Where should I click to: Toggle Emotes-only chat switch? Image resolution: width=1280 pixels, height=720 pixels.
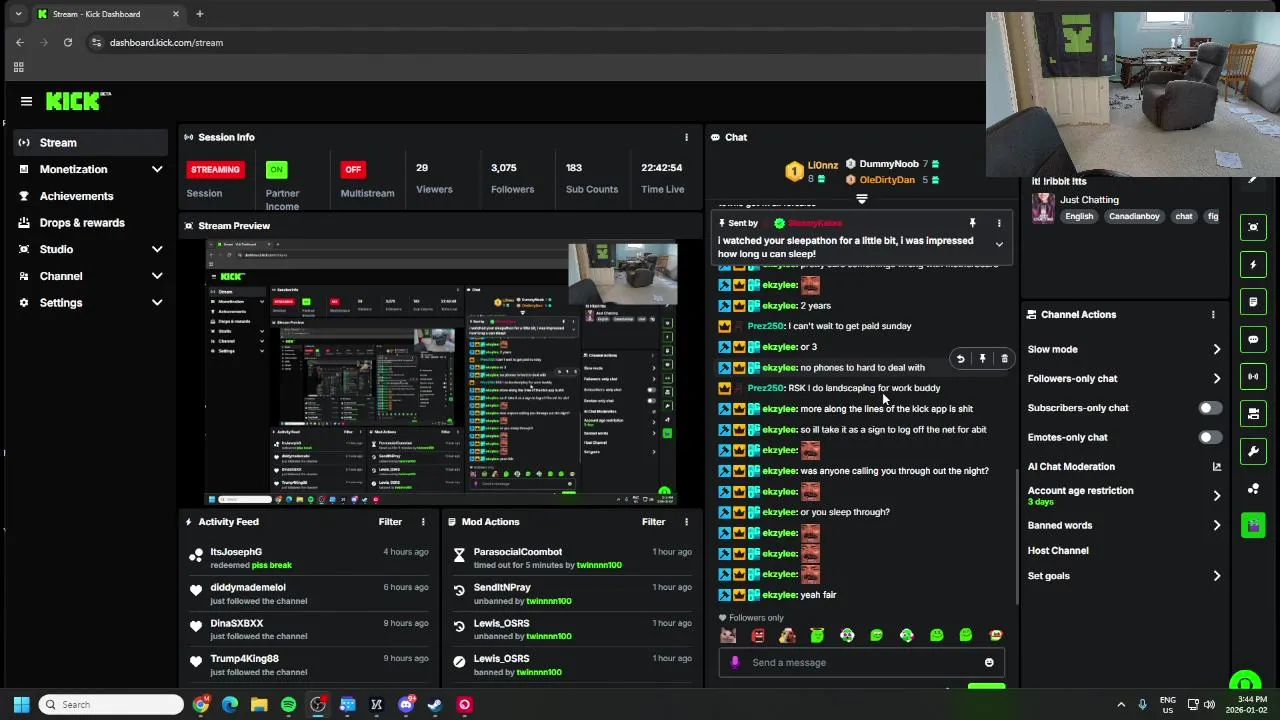coord(1210,437)
